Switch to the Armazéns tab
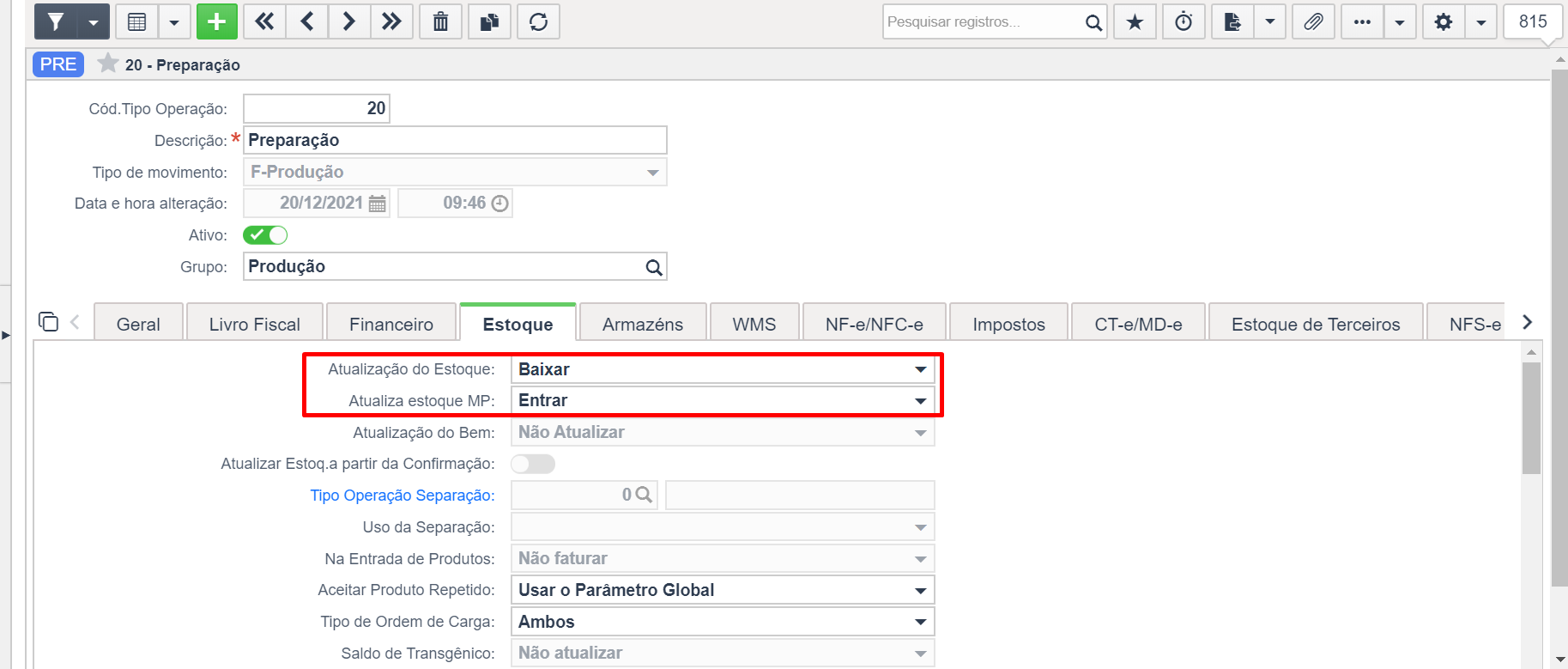Viewport: 1568px width, 669px height. pos(643,325)
